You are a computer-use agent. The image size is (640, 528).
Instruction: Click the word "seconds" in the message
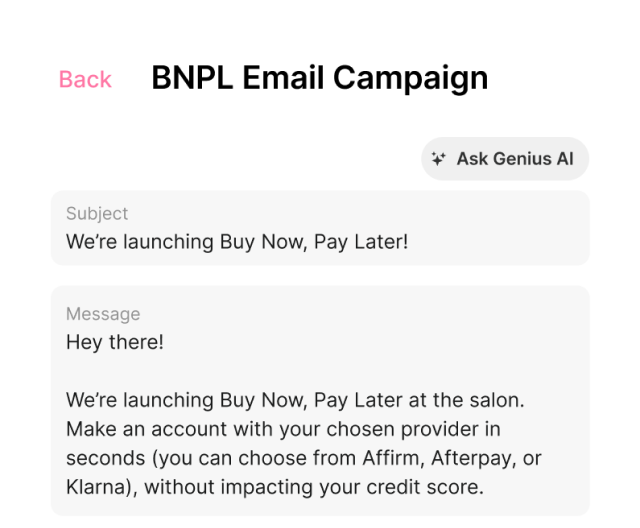point(101,458)
